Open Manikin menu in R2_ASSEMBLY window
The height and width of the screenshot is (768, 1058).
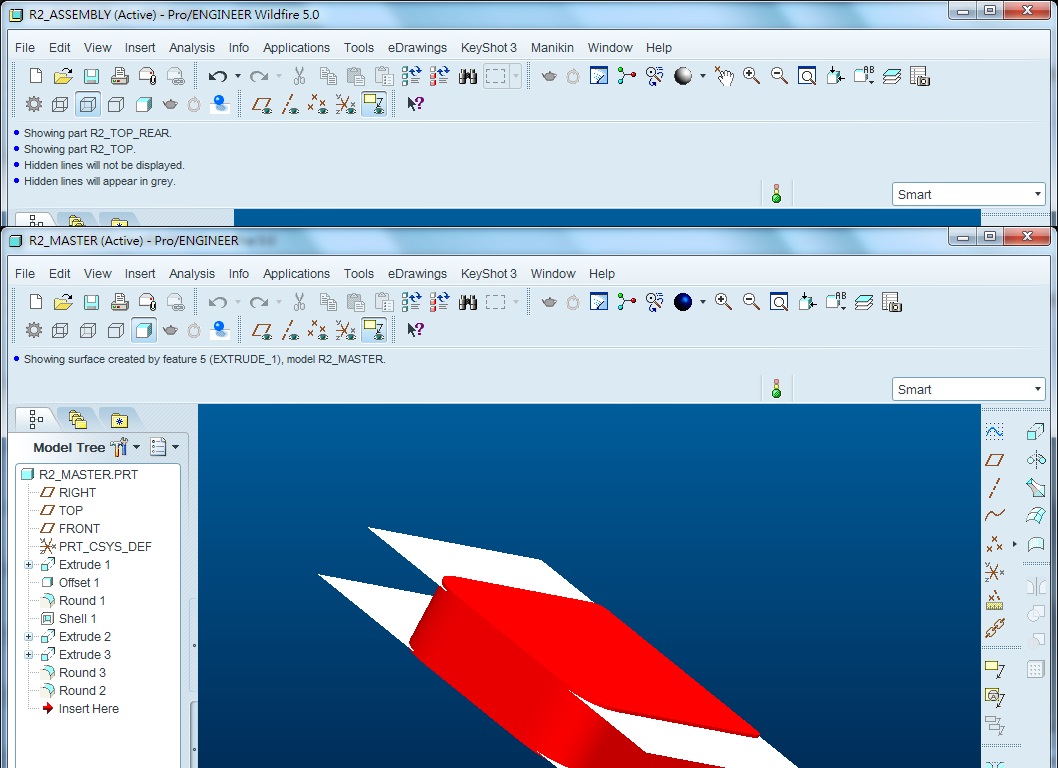point(552,48)
